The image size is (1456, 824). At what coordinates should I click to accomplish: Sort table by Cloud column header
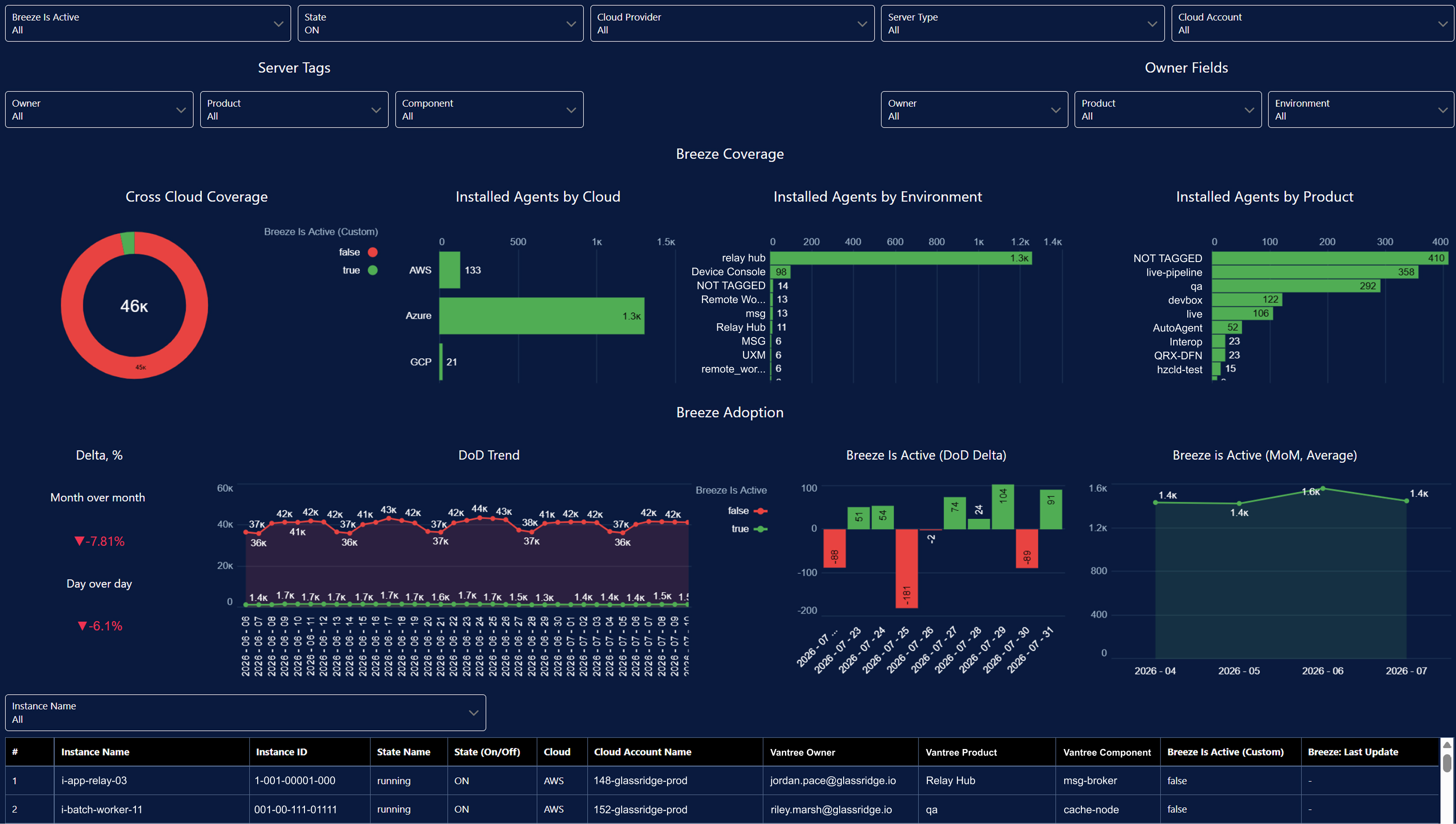click(562, 752)
